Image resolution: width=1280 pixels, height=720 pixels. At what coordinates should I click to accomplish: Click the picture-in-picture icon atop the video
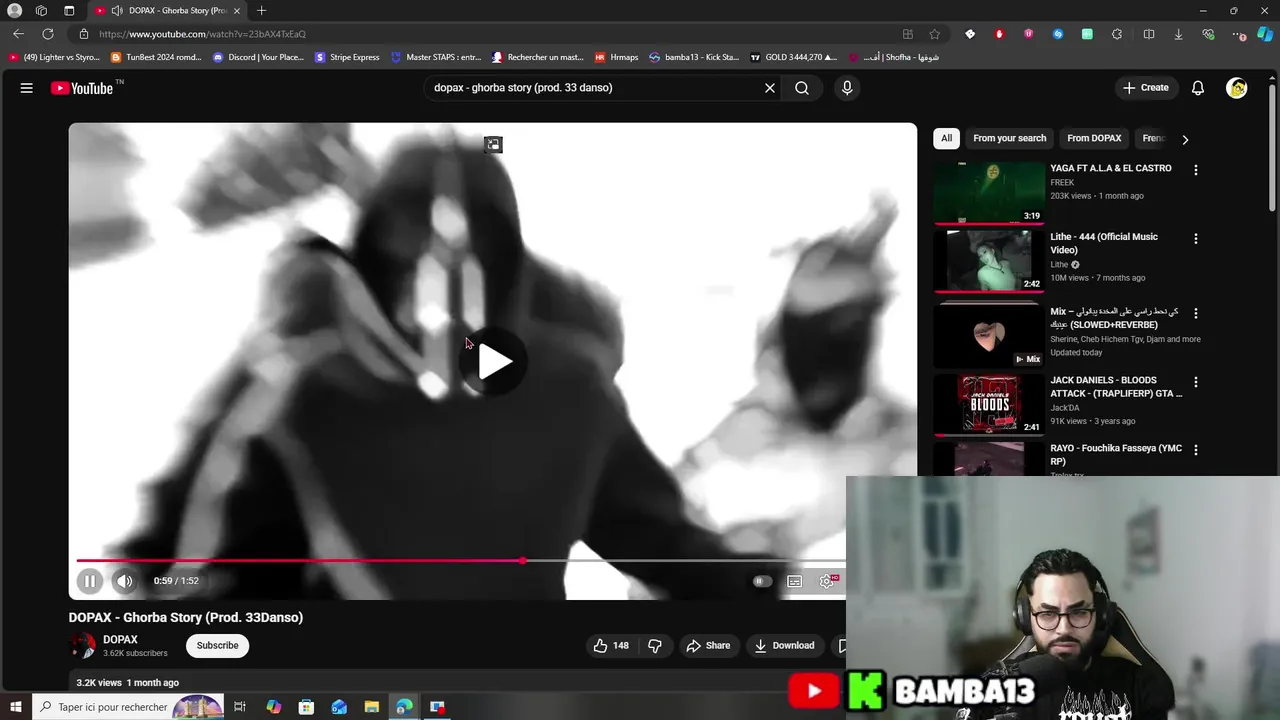click(x=493, y=145)
